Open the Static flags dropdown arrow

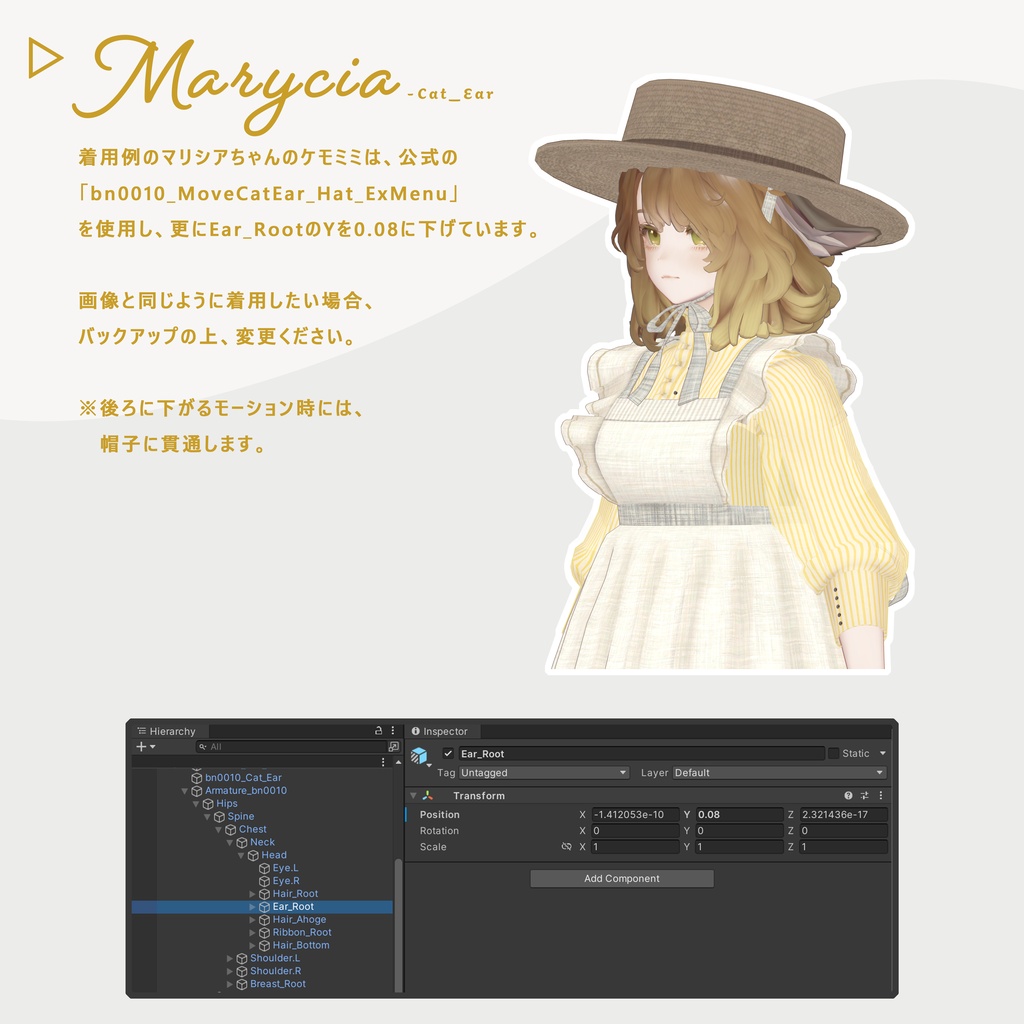click(x=882, y=753)
